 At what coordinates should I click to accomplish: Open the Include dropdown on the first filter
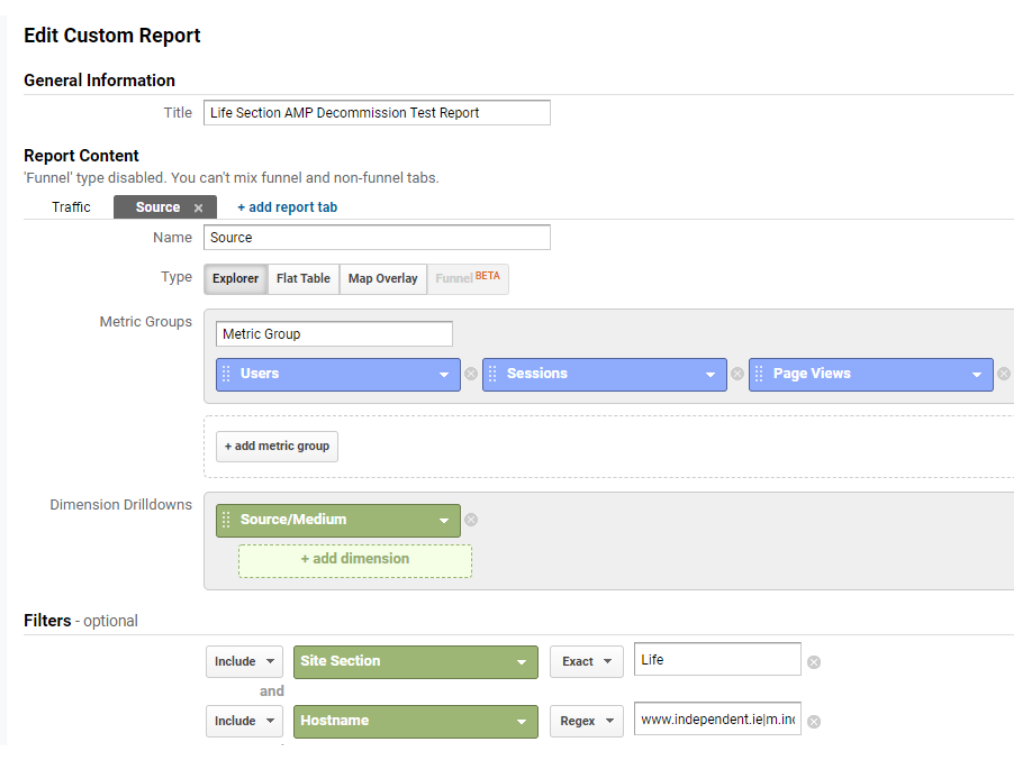(243, 661)
